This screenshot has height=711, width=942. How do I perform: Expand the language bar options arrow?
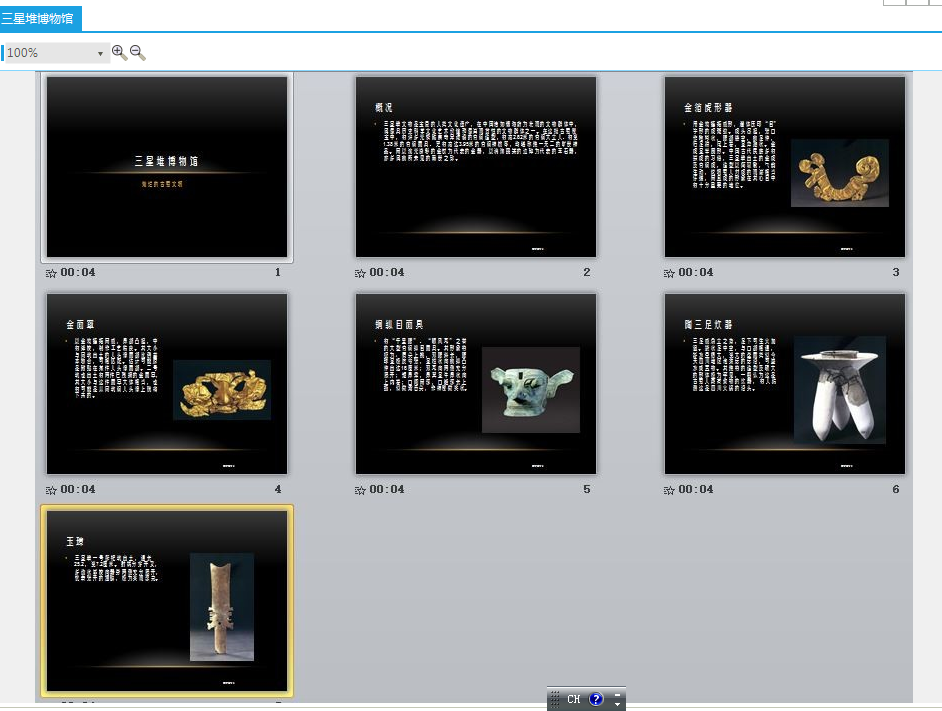click(618, 705)
